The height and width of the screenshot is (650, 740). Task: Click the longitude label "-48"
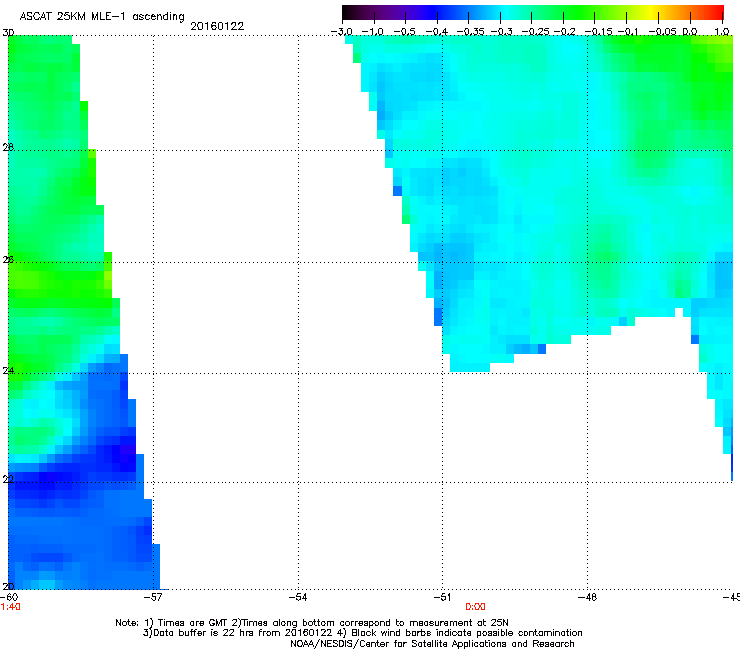tap(588, 597)
